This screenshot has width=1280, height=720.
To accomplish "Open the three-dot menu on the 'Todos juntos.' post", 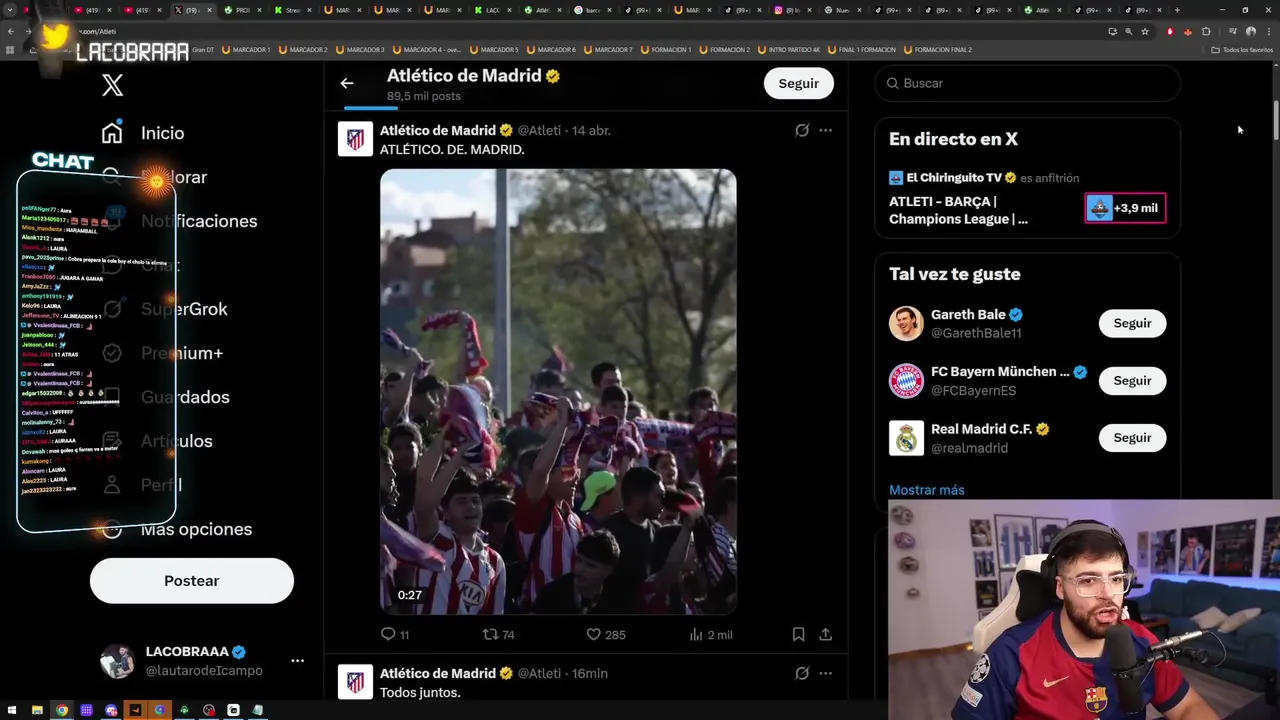I will click(x=825, y=673).
